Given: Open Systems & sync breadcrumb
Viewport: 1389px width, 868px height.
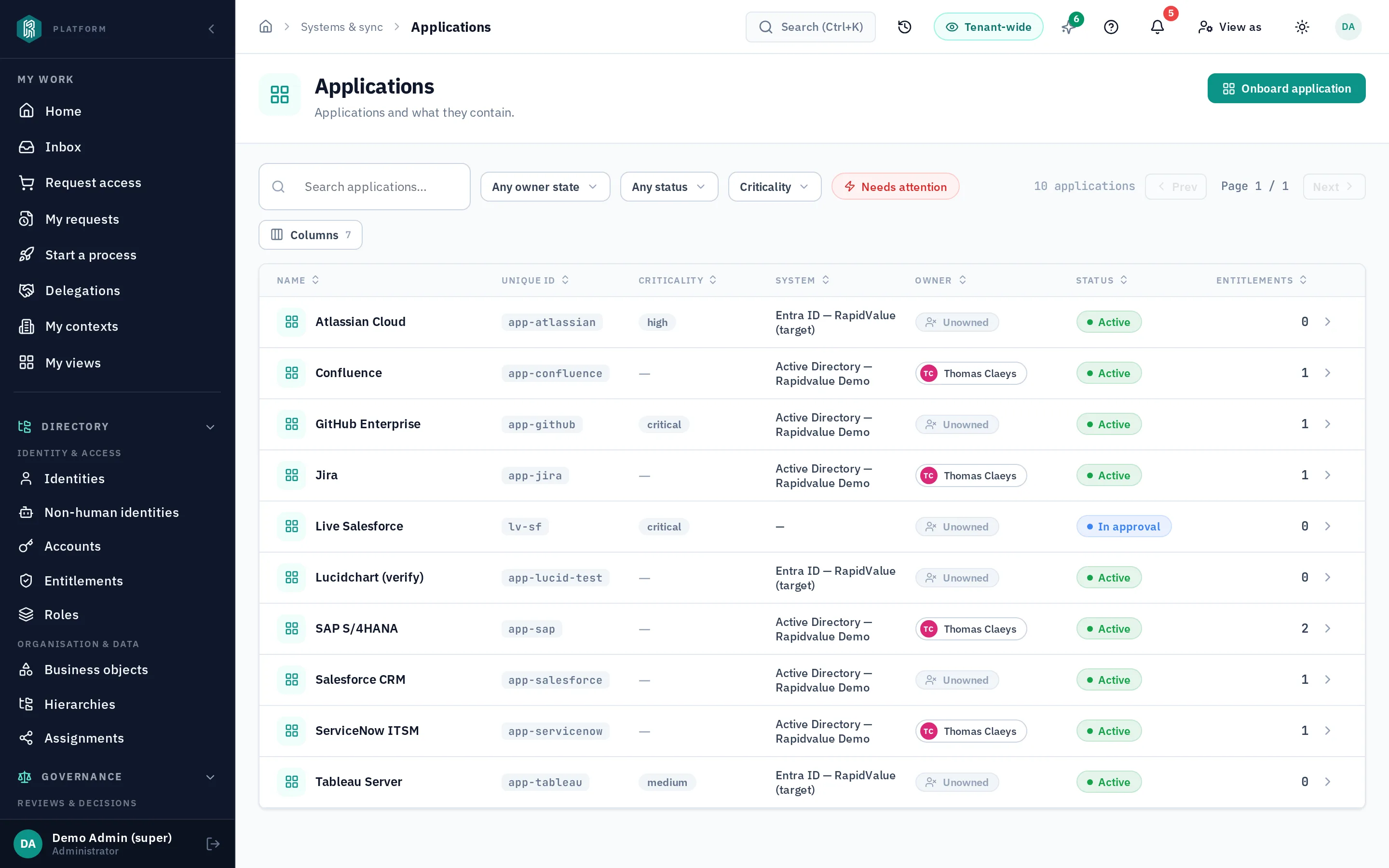Looking at the screenshot, I should tap(341, 27).
